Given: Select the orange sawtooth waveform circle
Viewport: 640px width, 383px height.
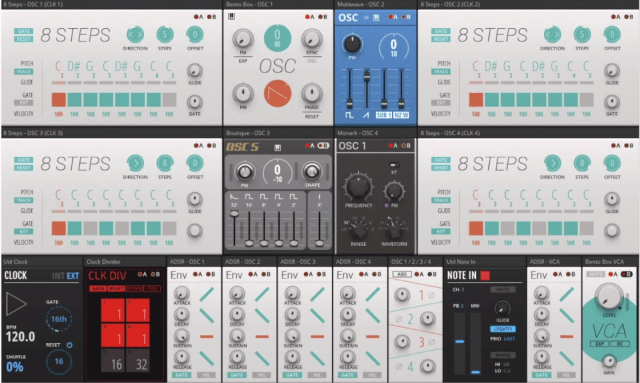Looking at the screenshot, I should (278, 93).
